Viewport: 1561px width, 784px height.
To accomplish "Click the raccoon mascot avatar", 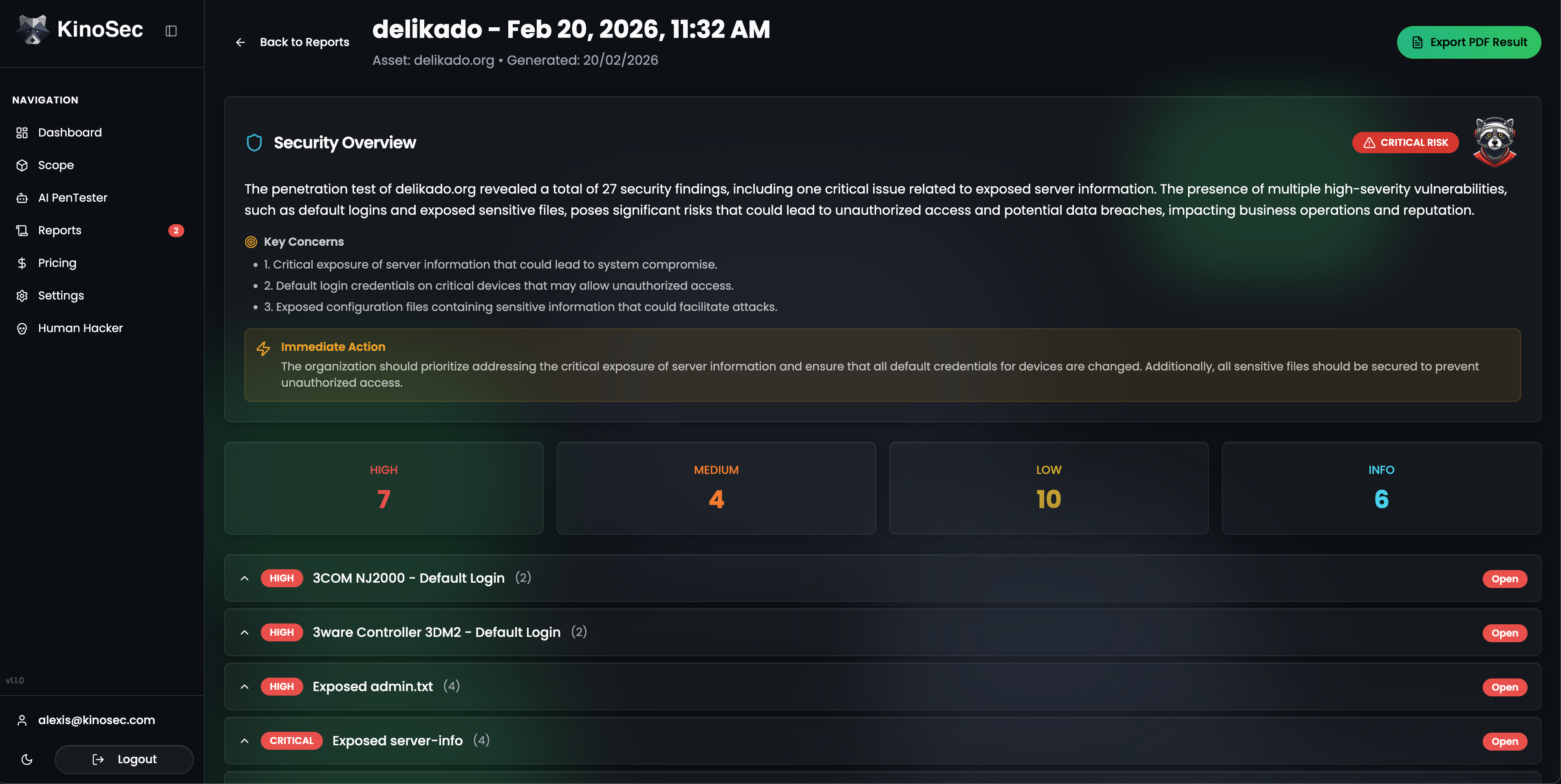I will (x=1495, y=142).
